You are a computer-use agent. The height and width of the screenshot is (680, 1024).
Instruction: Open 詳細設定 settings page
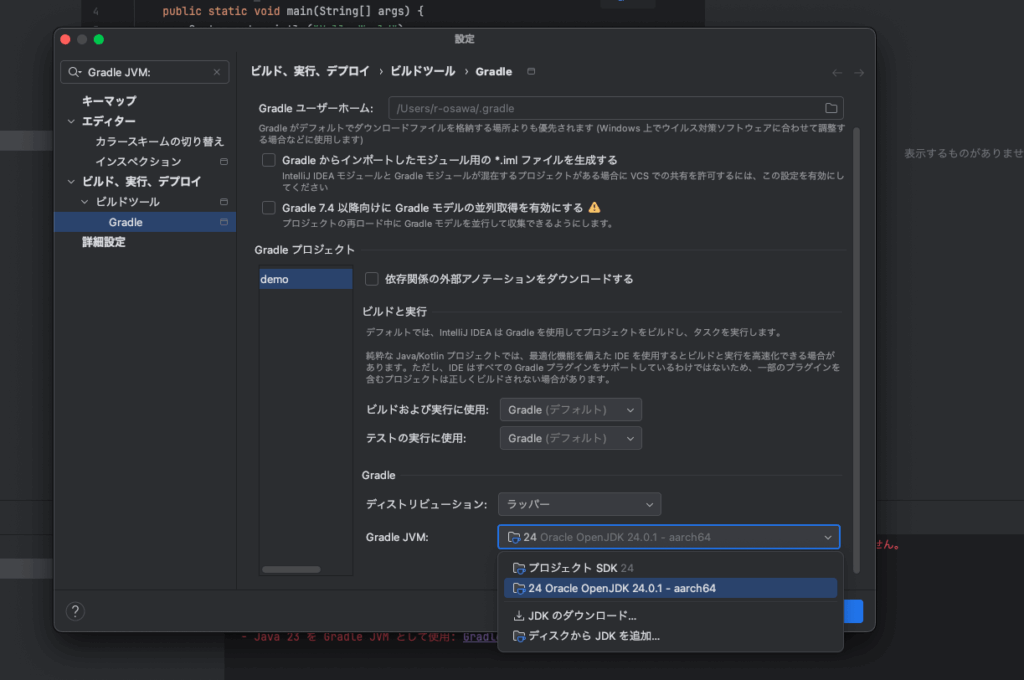click(103, 242)
